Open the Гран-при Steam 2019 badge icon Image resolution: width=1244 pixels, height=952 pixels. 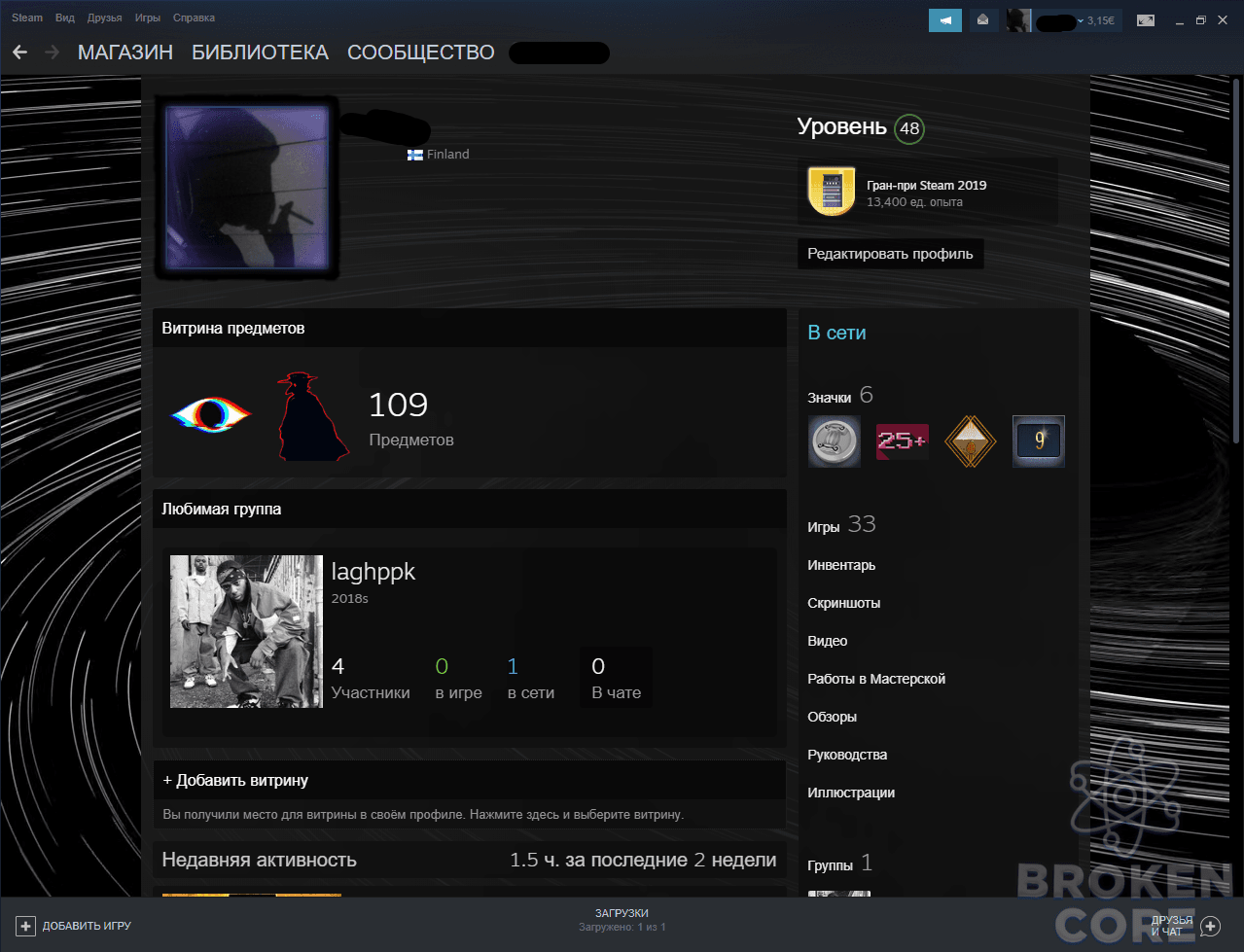point(832,191)
